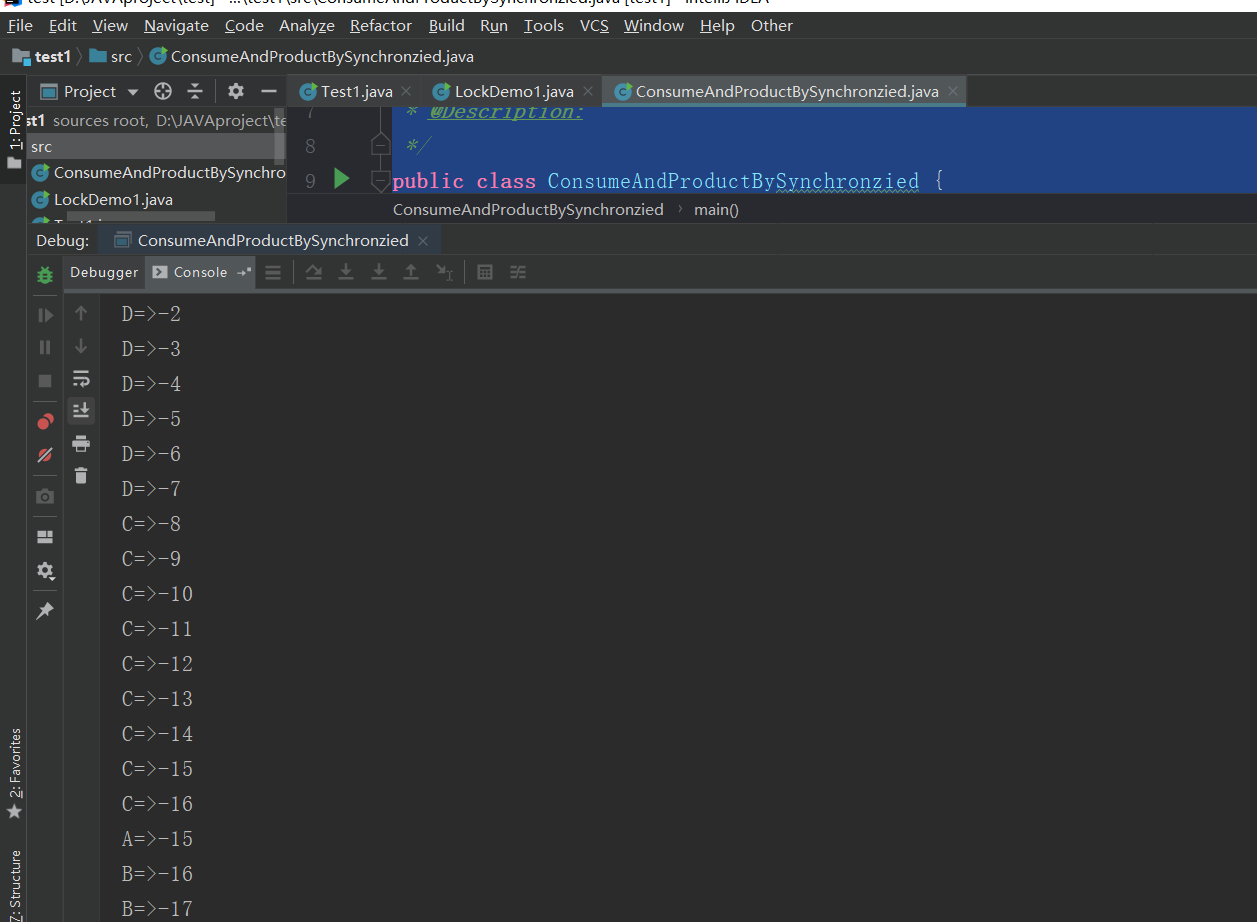1257x922 pixels.
Task: Collapse code fold marker at line 9
Action: [x=380, y=181]
